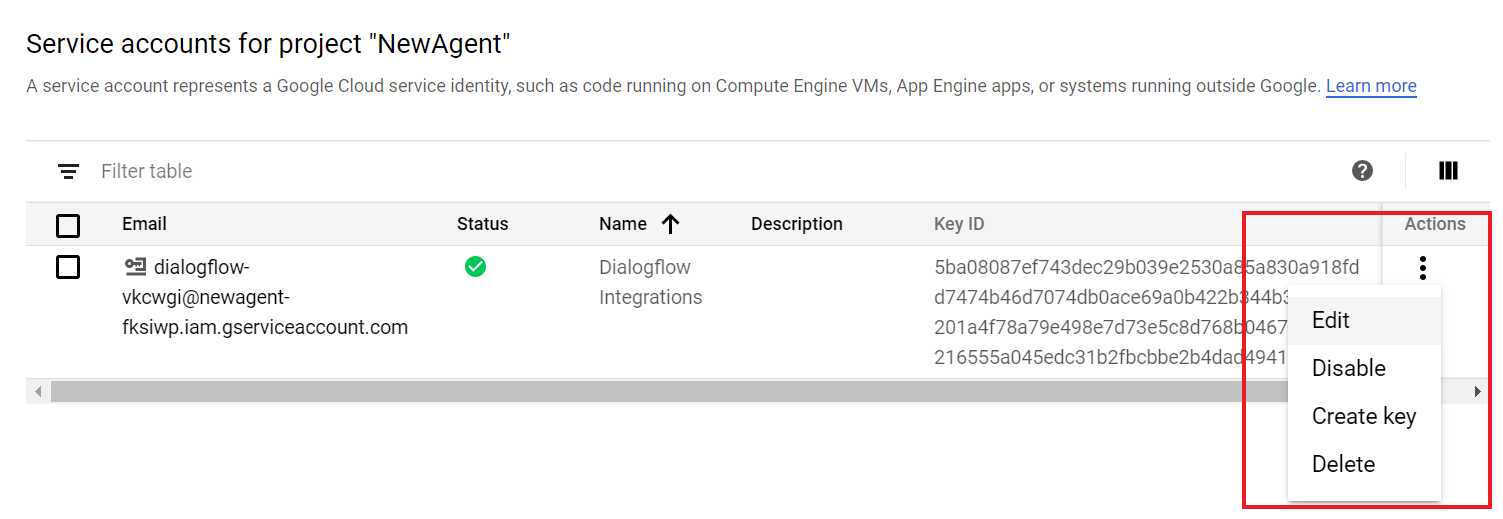Select Create key from the actions menu
1503x519 pixels.
click(x=1363, y=417)
